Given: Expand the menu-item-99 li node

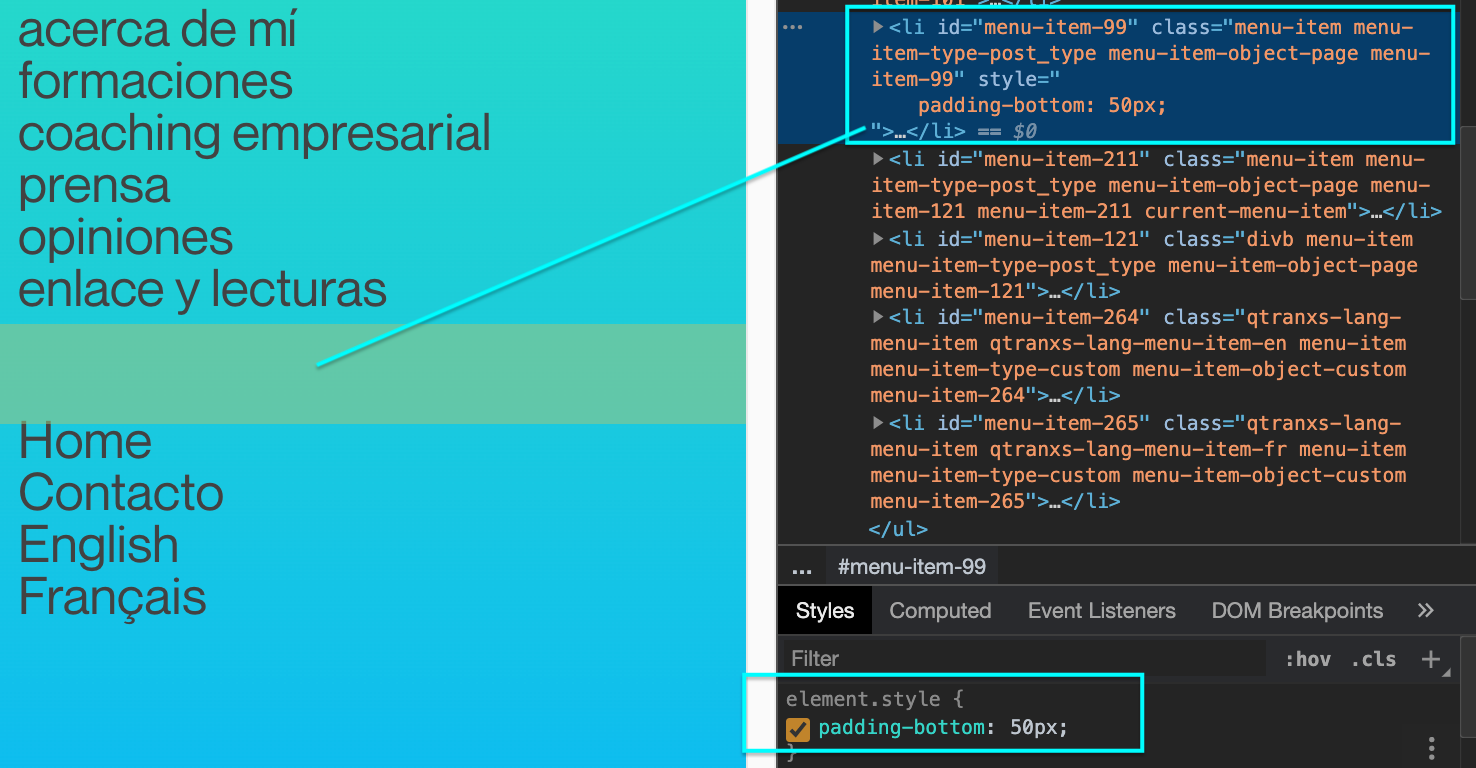Looking at the screenshot, I should pos(879,28).
